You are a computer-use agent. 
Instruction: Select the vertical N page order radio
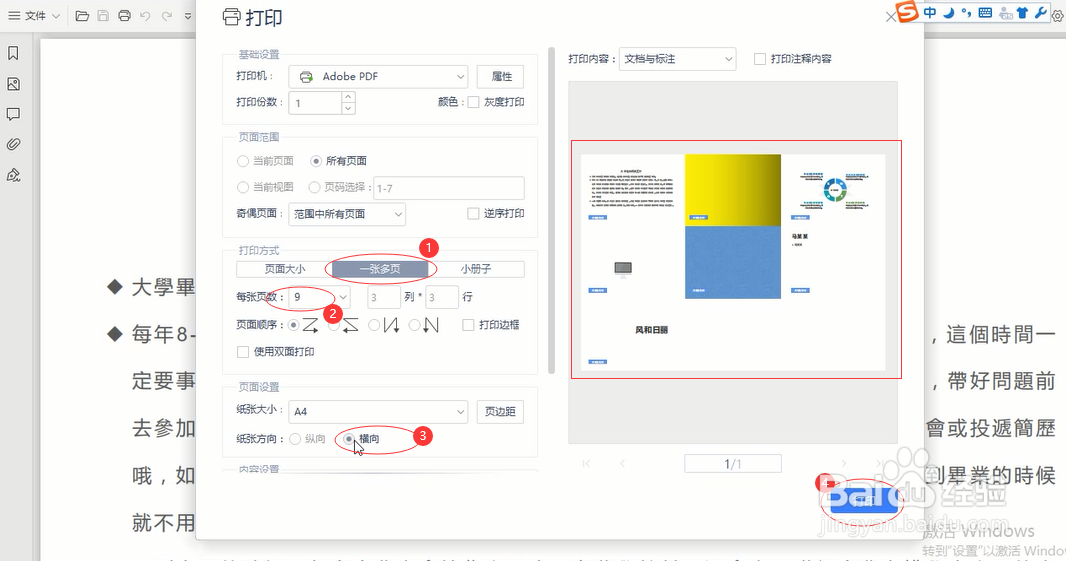(x=374, y=326)
